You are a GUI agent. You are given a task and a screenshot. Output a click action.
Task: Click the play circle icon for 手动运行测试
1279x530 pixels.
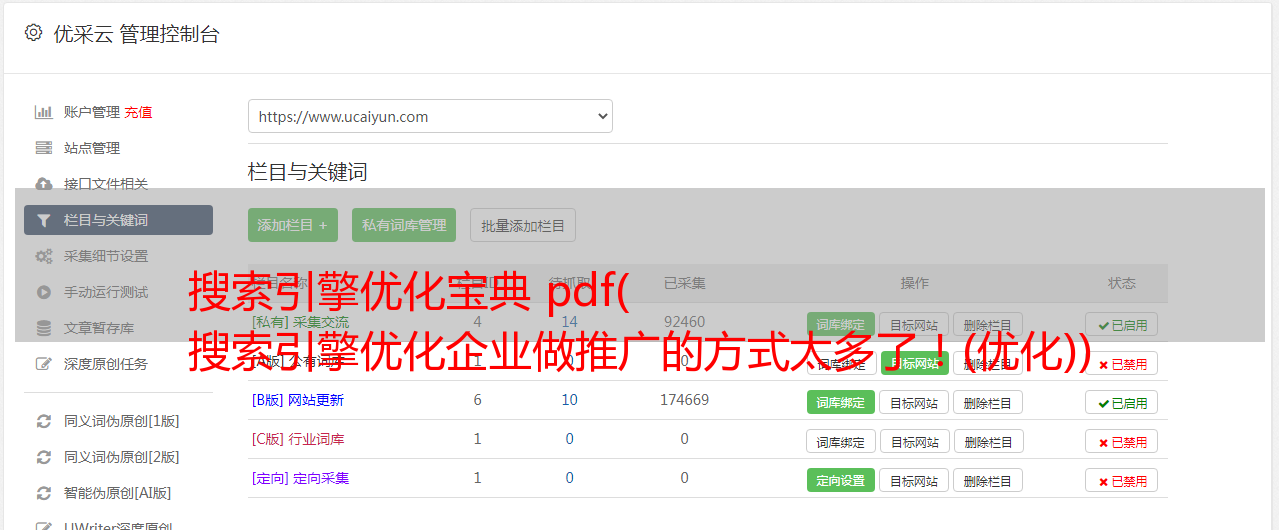pos(44,292)
